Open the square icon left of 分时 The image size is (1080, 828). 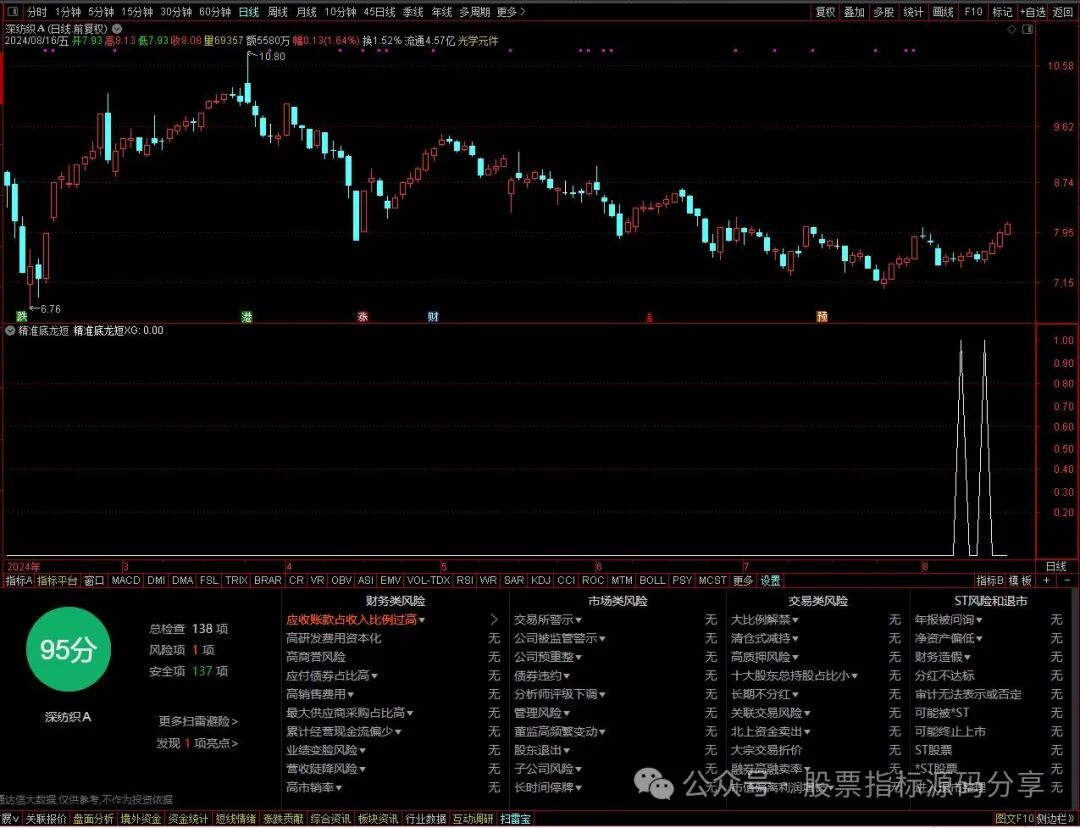coord(13,12)
